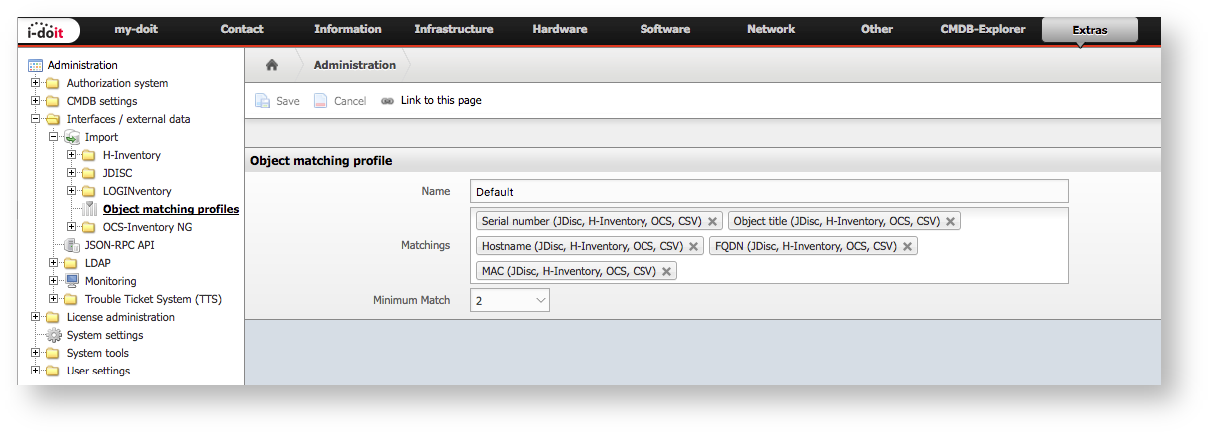This screenshot has height=433, width=1209.
Task: Open System settings tree item
Action: tap(105, 335)
